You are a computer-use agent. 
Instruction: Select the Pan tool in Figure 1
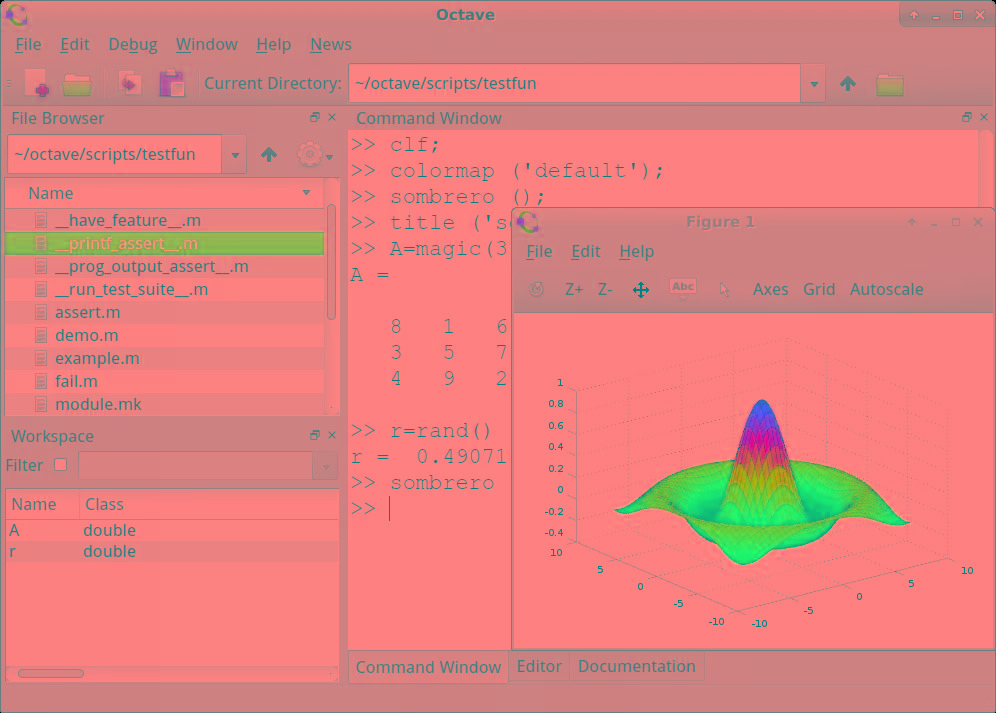pos(641,290)
